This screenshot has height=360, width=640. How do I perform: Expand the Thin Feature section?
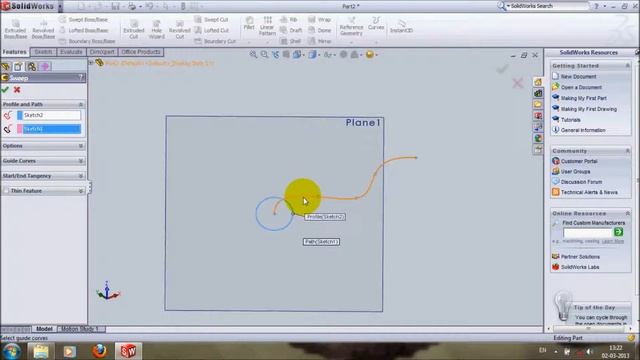pos(81,191)
